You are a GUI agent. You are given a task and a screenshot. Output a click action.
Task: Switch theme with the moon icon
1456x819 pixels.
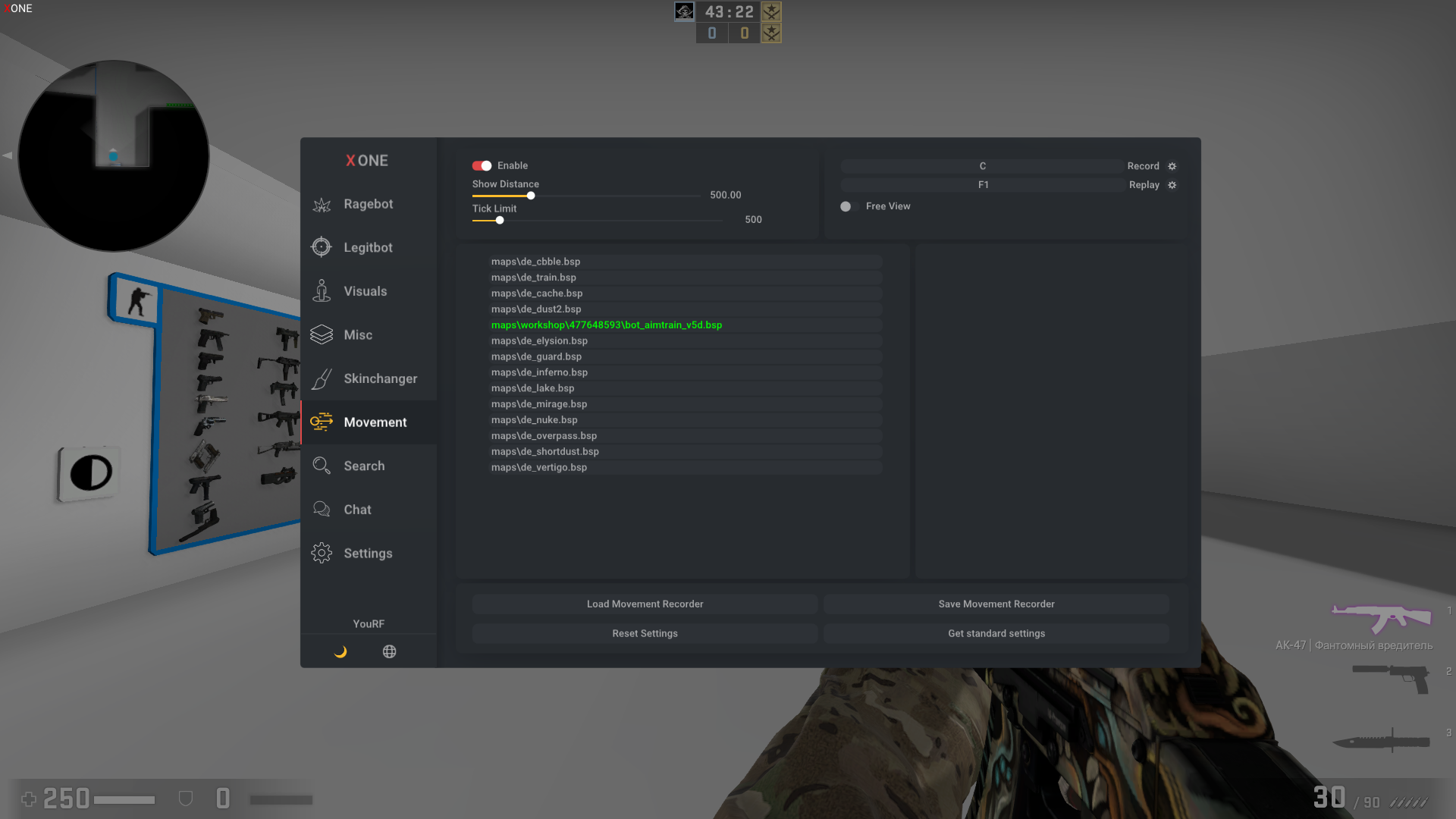pyautogui.click(x=340, y=651)
